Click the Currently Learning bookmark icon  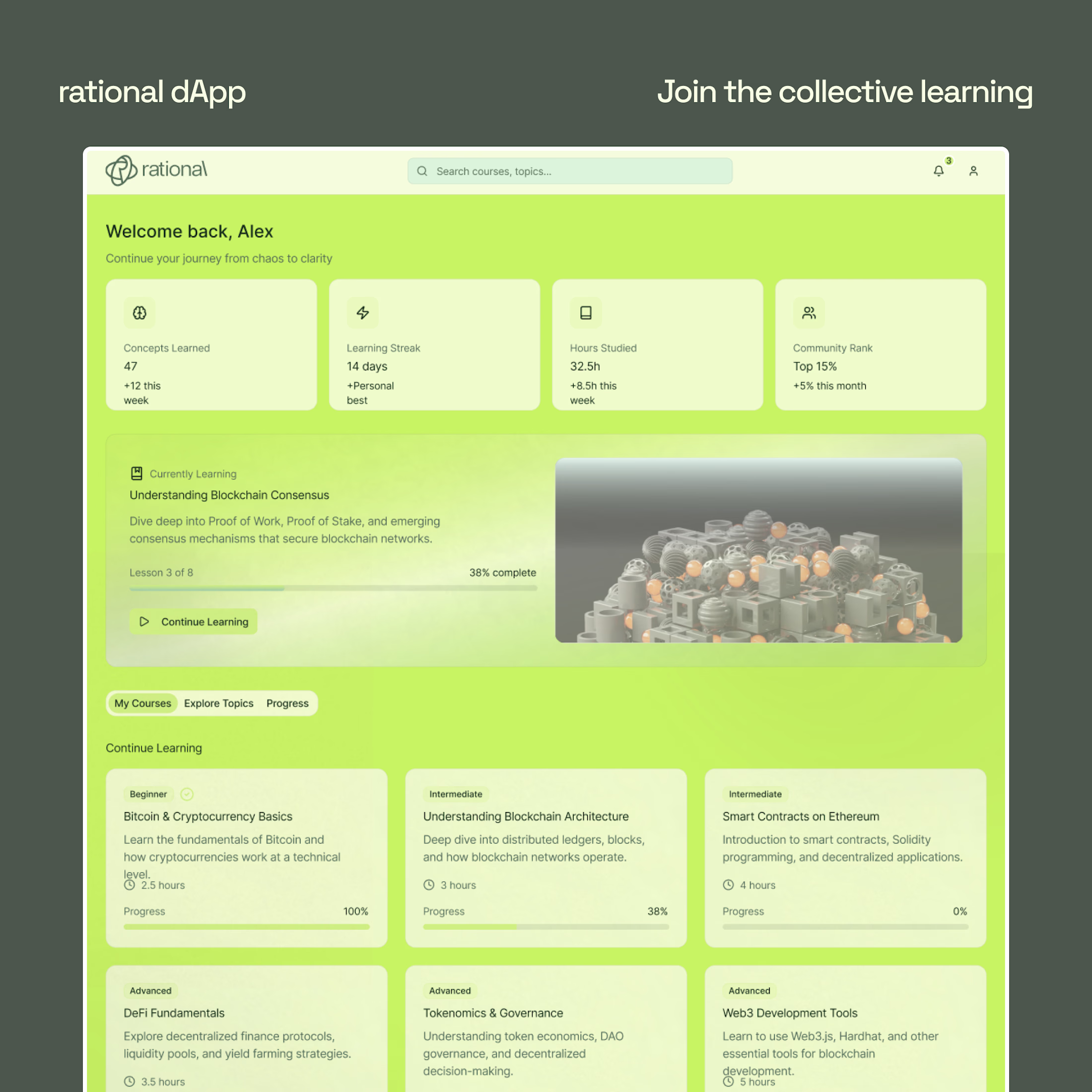[x=137, y=473]
